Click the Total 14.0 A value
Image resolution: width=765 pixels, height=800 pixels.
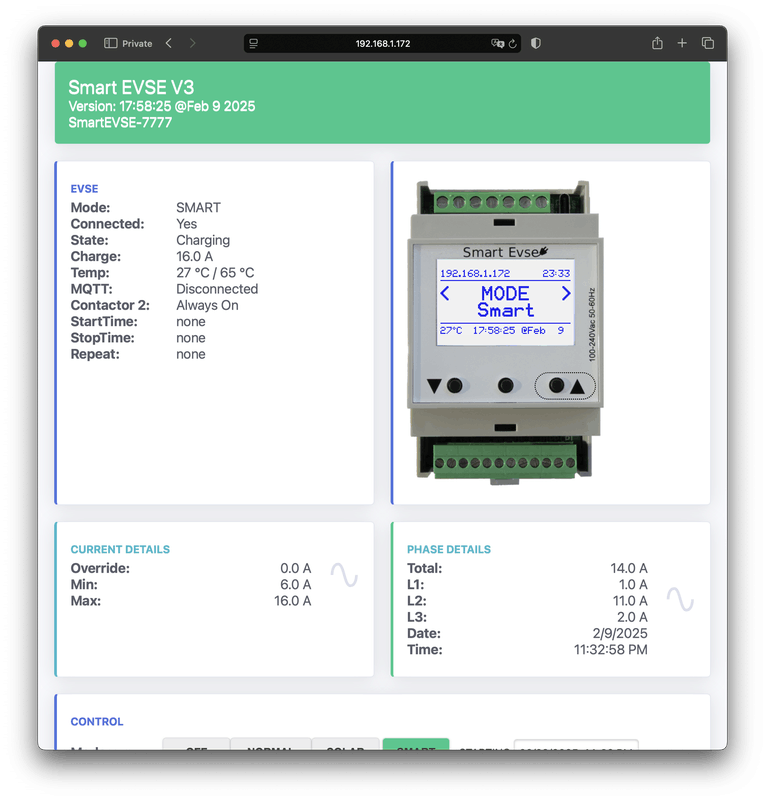[629, 568]
